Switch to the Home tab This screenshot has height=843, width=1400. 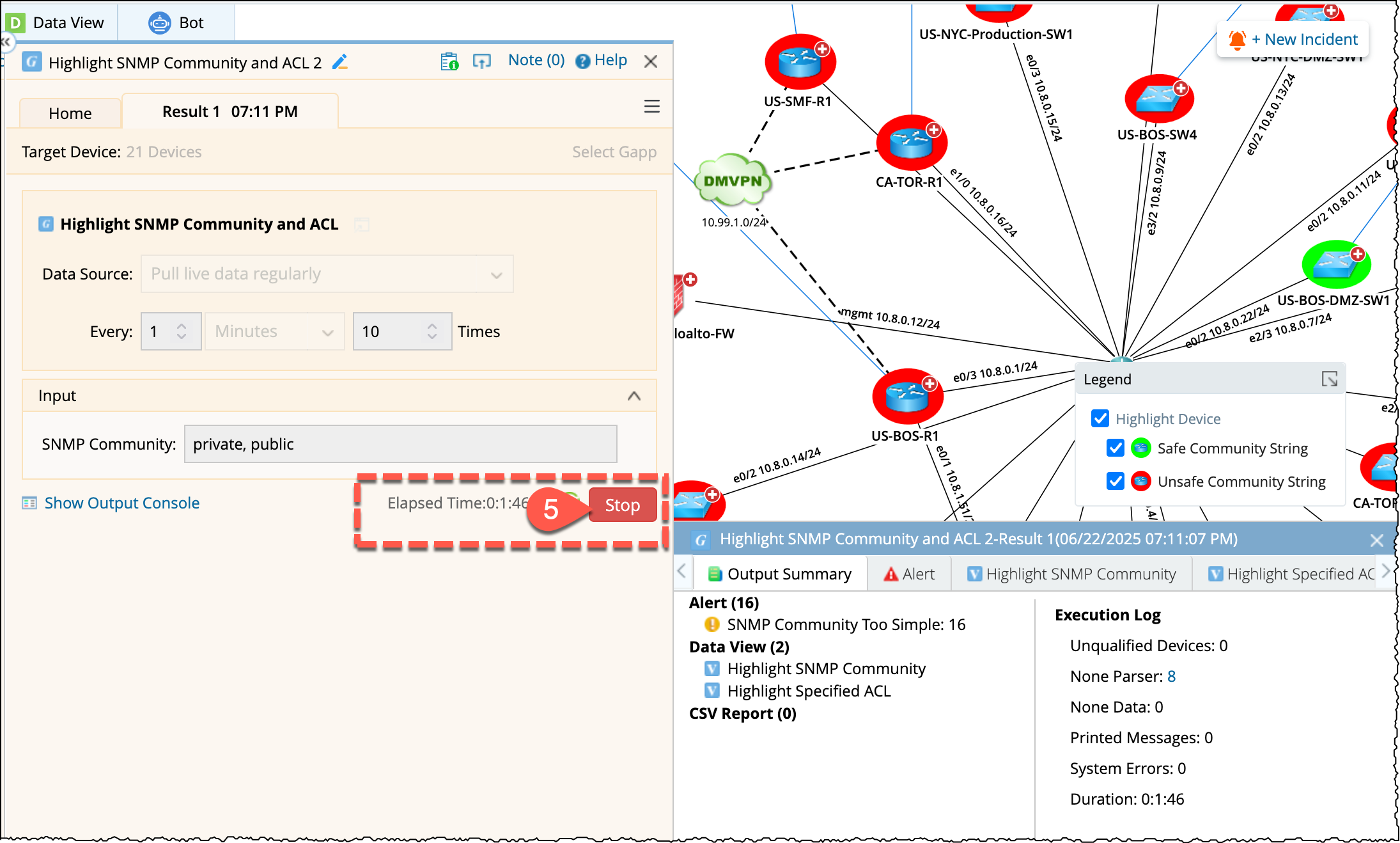(70, 113)
